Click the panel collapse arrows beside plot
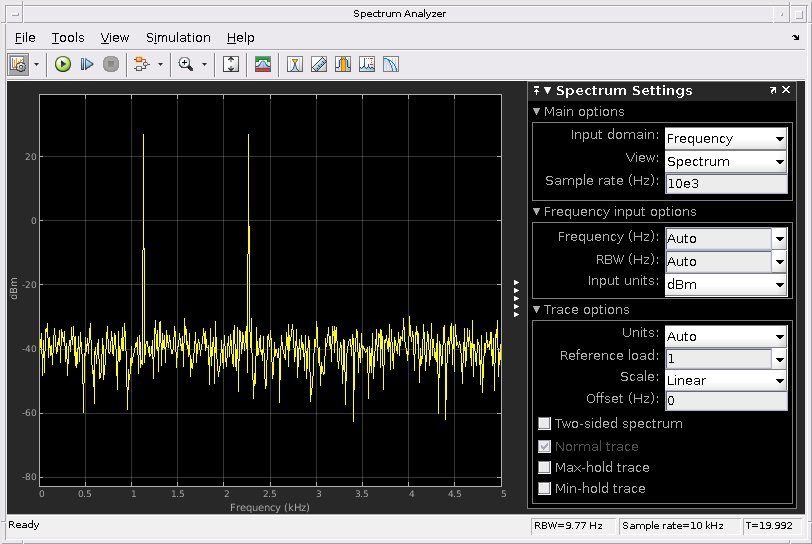The height and width of the screenshot is (544, 812). click(516, 299)
